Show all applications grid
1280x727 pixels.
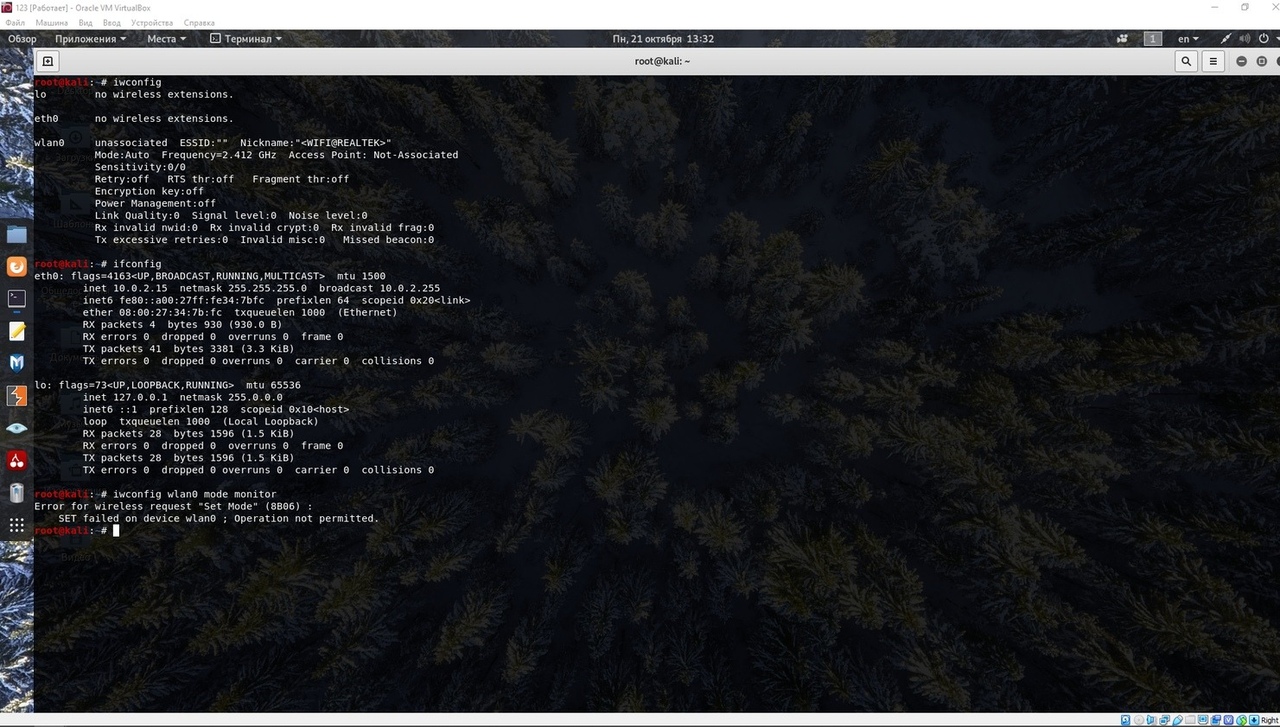pos(17,525)
